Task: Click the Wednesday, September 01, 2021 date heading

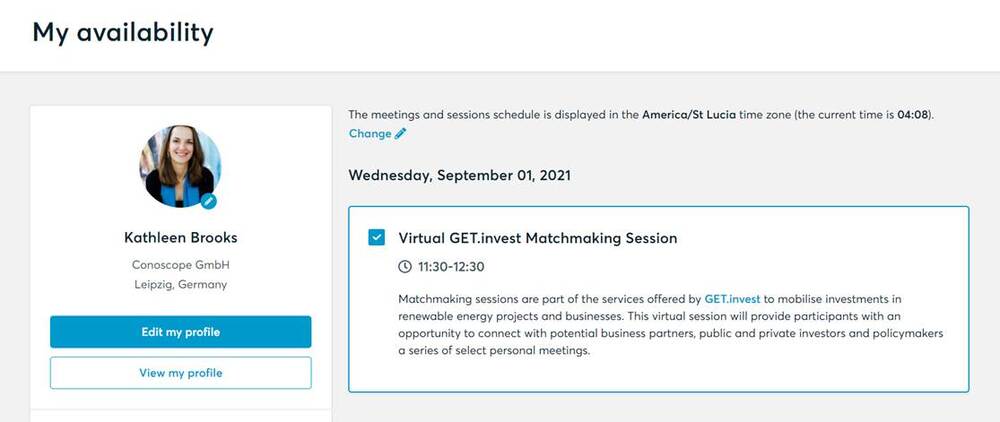Action: (x=459, y=175)
